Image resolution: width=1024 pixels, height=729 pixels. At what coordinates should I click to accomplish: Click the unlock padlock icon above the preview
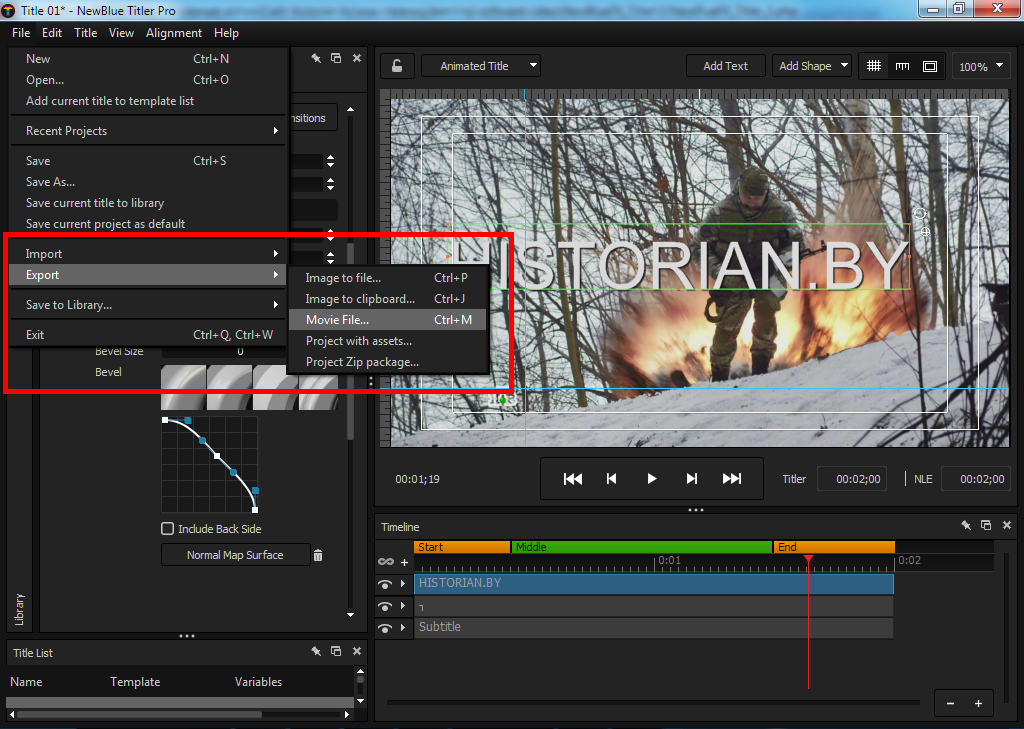click(x=397, y=66)
